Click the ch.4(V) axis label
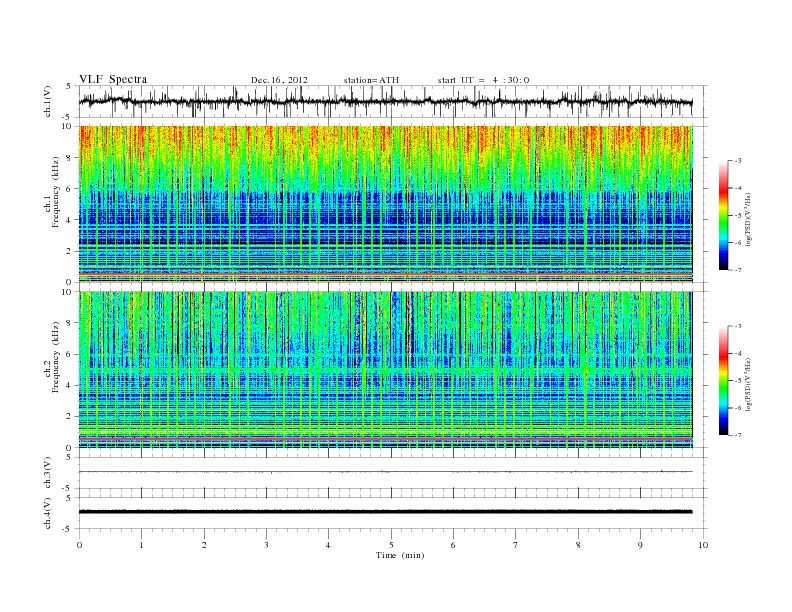This screenshot has width=792, height=612. (48, 514)
